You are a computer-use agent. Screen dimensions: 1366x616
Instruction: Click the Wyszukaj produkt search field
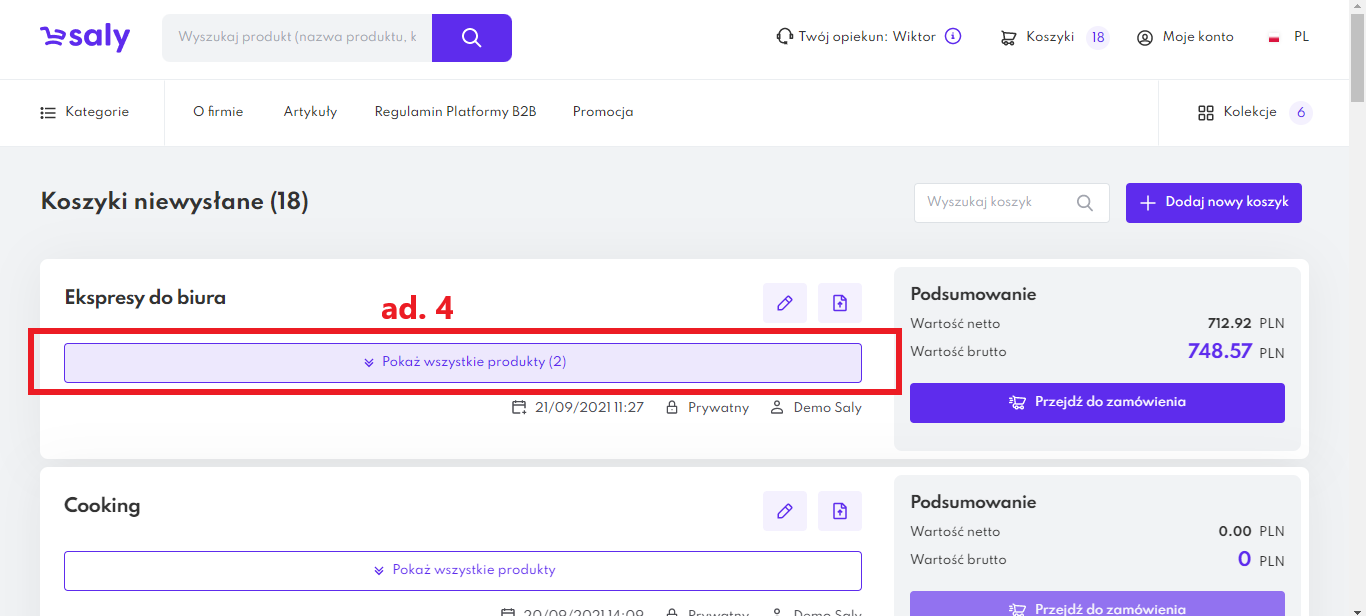297,38
